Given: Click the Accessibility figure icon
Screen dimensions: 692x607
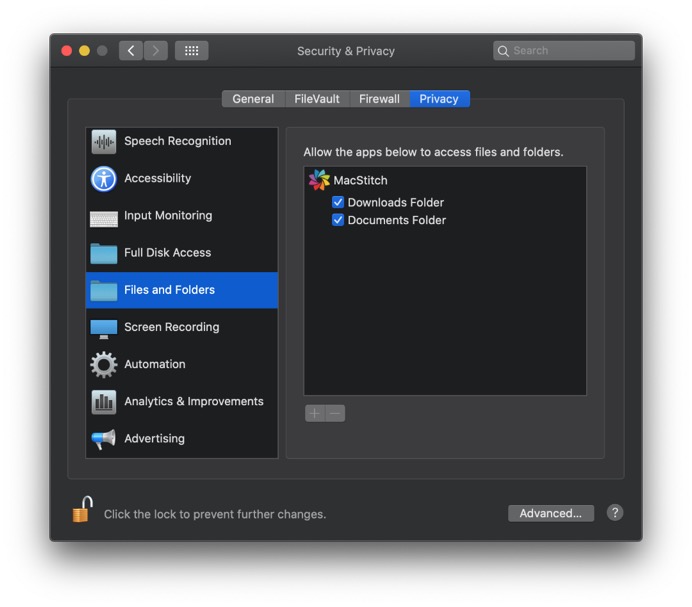Looking at the screenshot, I should pyautogui.click(x=104, y=179).
